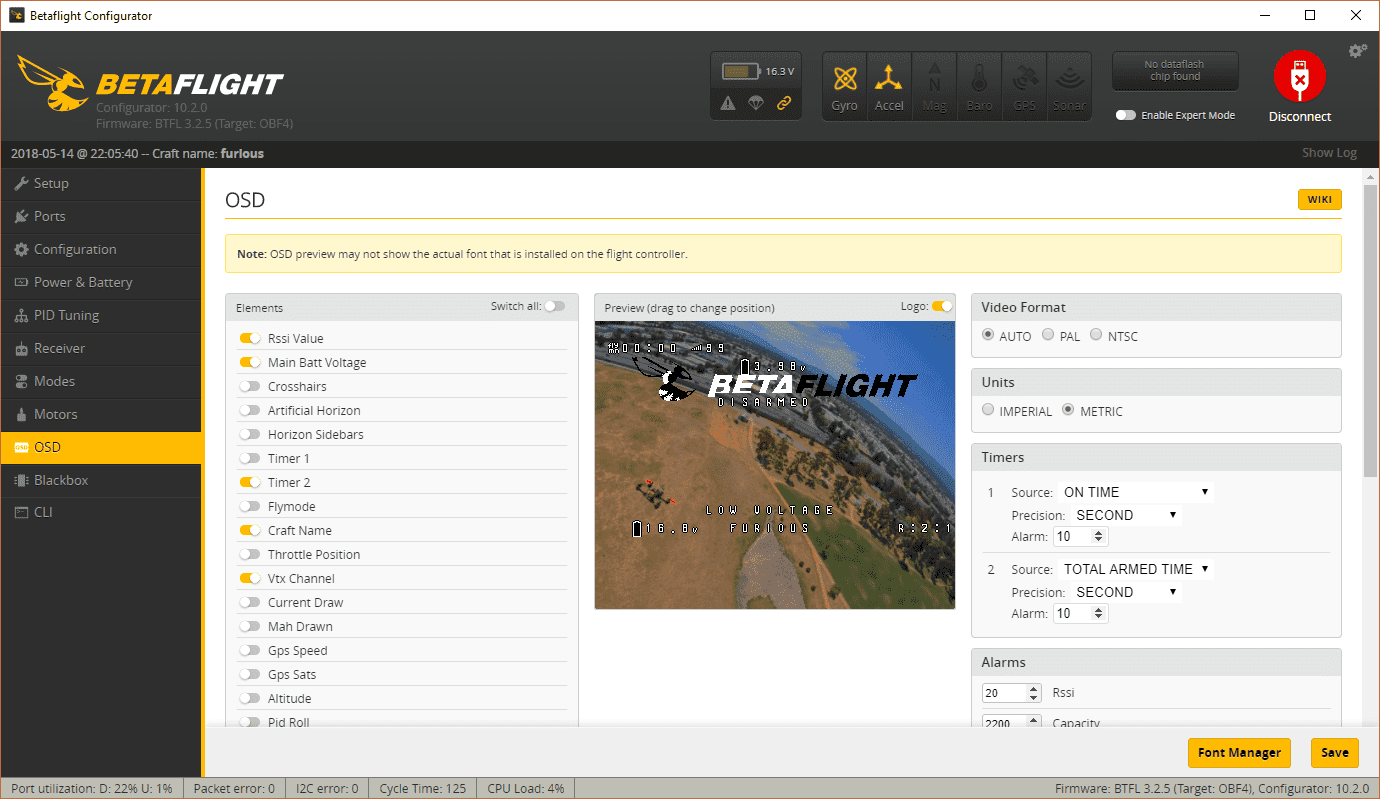Select NTSC video format
The width and height of the screenshot is (1380, 799).
(1096, 335)
